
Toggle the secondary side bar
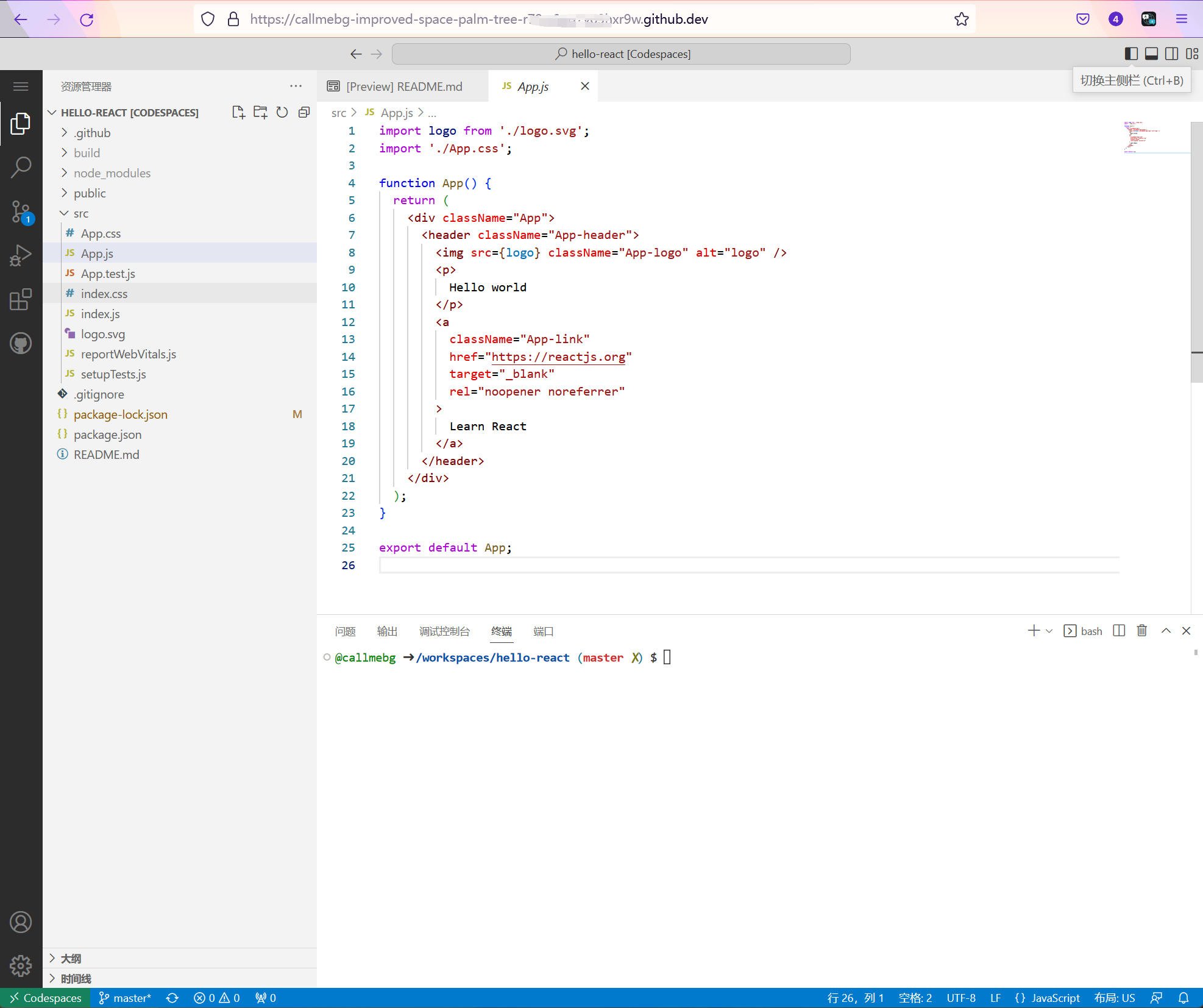(x=1171, y=54)
